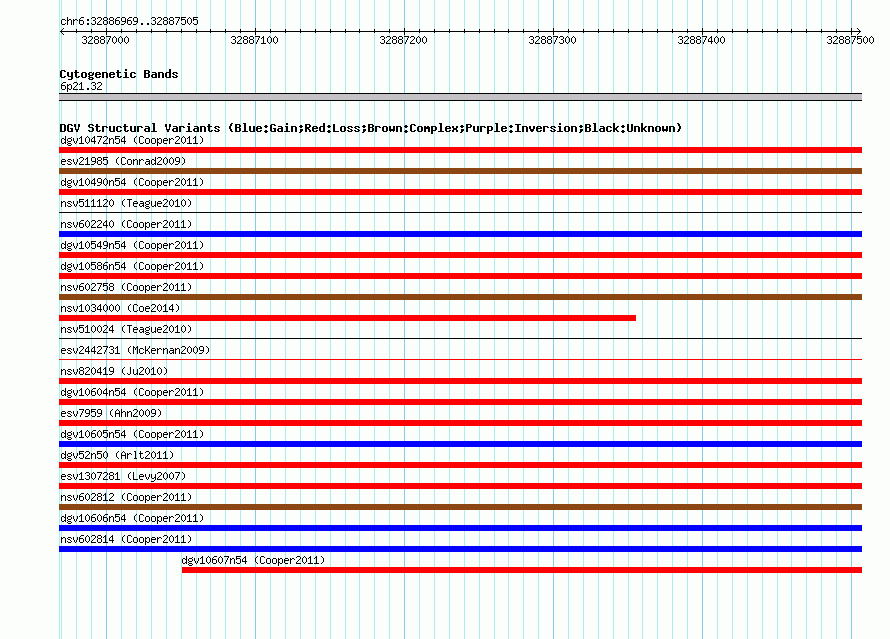Select the shorter nsv1034000 (Coe2014) red bar
The height and width of the screenshot is (639, 890).
click(x=347, y=318)
